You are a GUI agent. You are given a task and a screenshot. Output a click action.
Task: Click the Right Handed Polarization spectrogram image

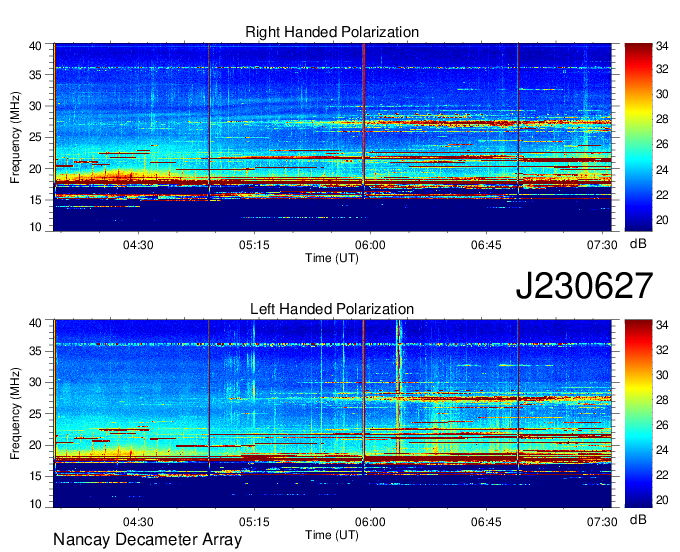point(332,137)
